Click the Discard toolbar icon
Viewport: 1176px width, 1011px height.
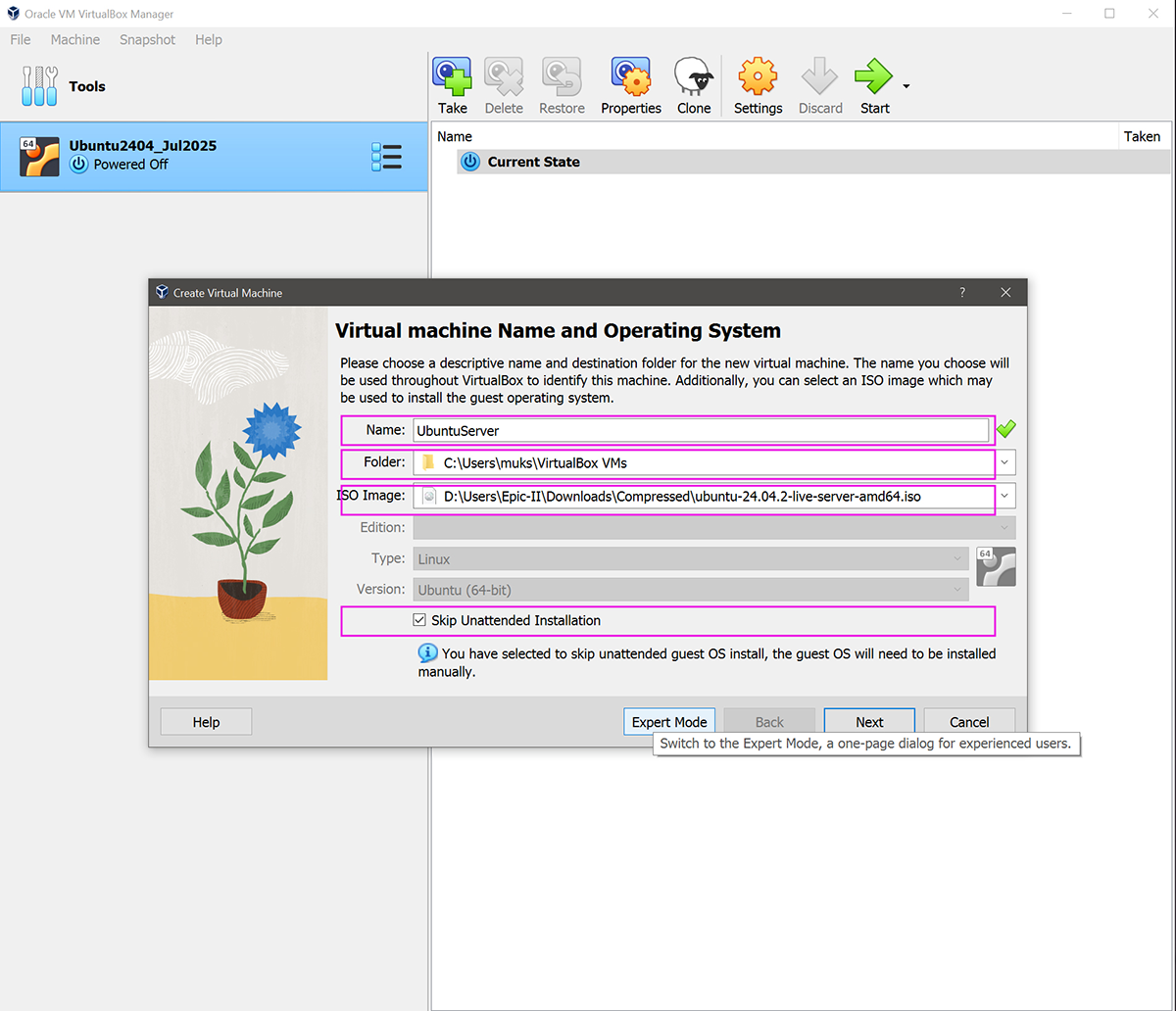[x=820, y=76]
